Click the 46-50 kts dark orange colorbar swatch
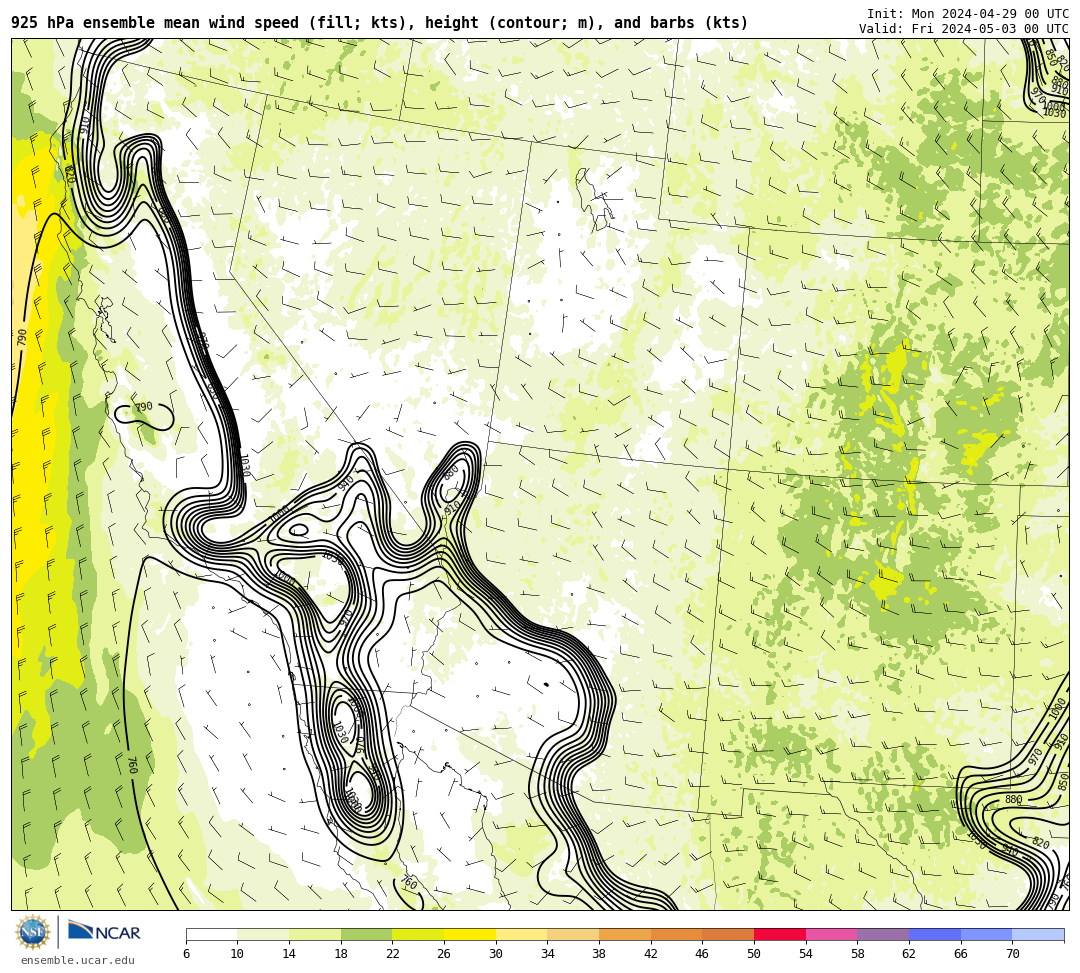The image size is (1080, 973). click(728, 934)
